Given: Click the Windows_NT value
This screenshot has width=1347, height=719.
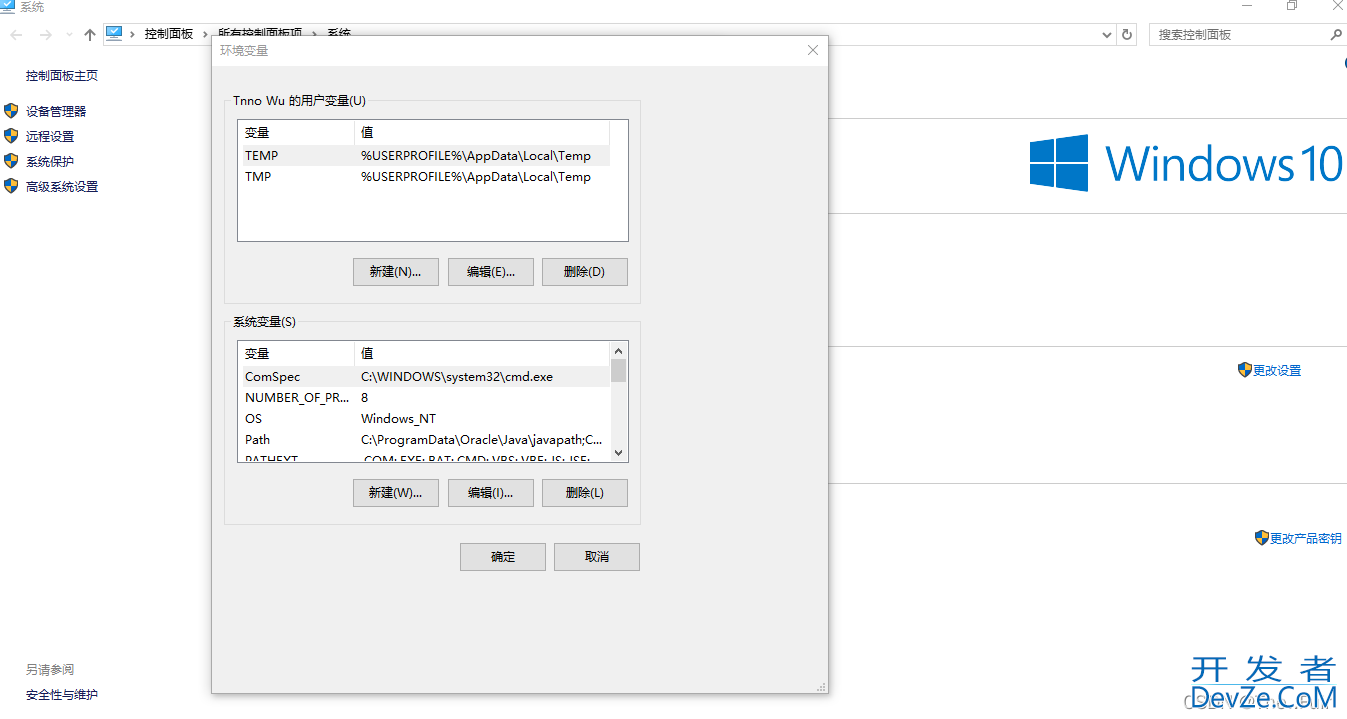Looking at the screenshot, I should click(398, 419).
